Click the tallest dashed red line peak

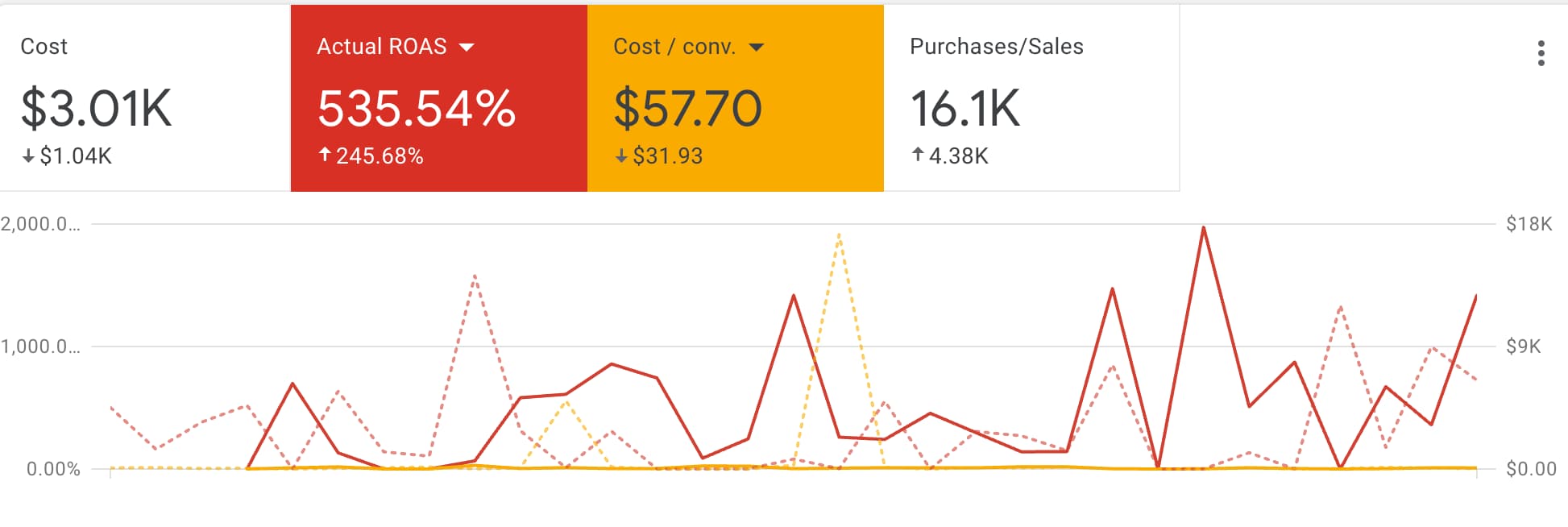click(x=475, y=276)
